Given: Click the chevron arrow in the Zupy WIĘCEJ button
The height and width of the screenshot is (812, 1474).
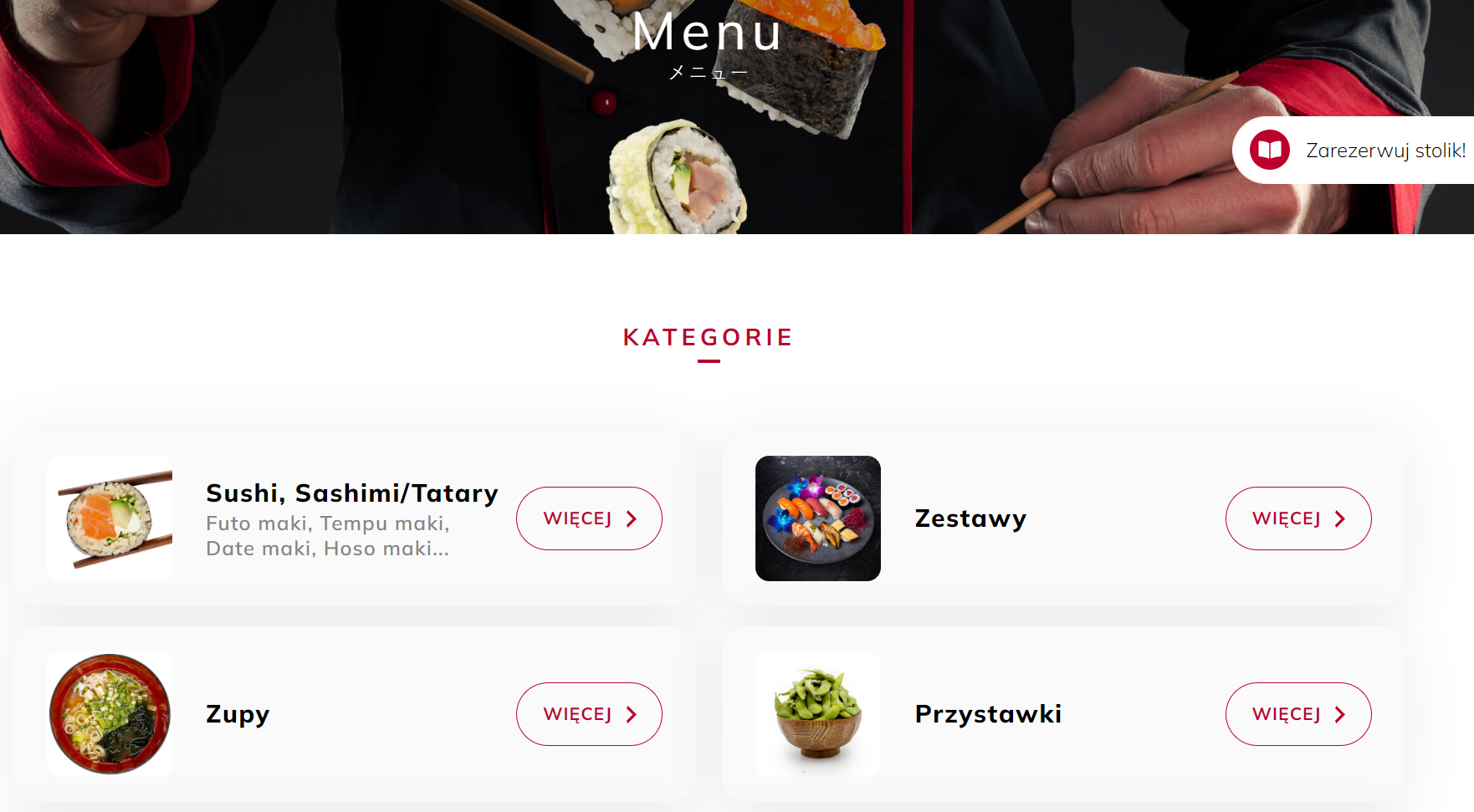Looking at the screenshot, I should coord(632,715).
